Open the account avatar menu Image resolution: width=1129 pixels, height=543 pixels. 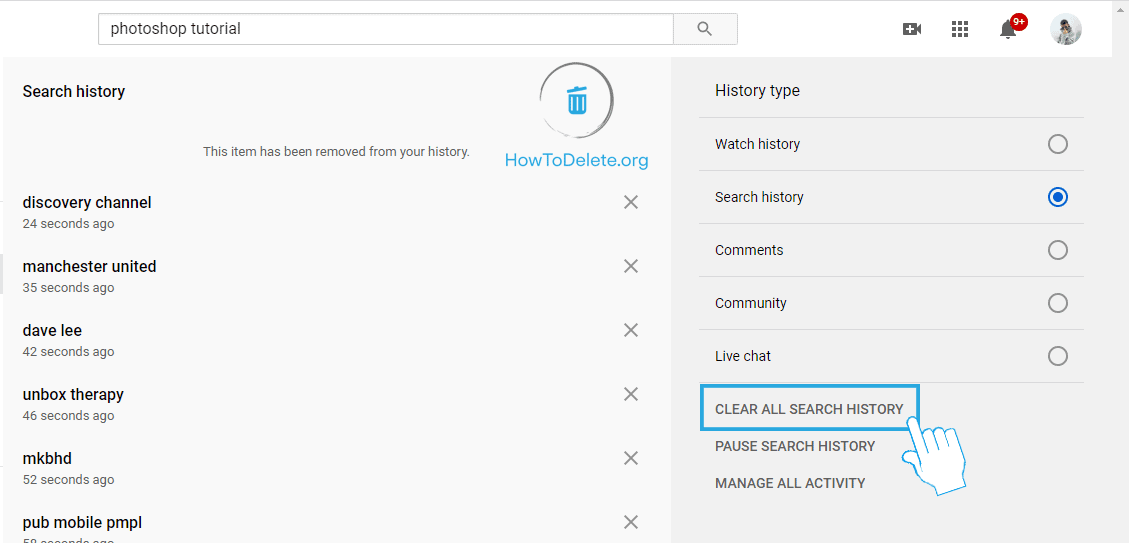pos(1066,29)
